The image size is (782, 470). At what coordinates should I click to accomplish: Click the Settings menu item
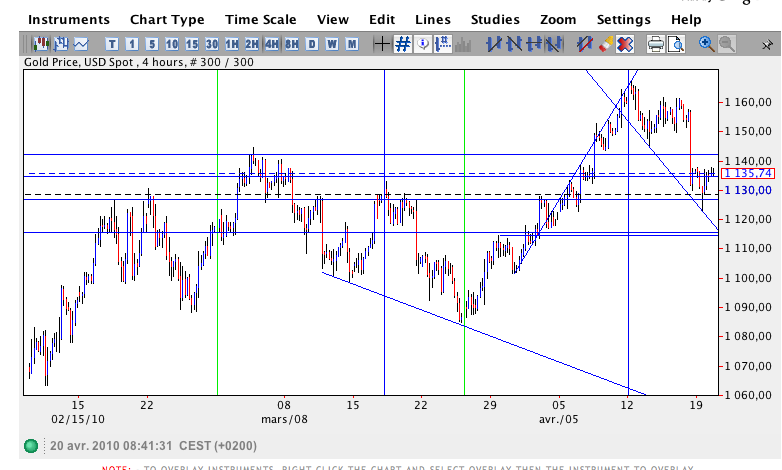pos(623,20)
